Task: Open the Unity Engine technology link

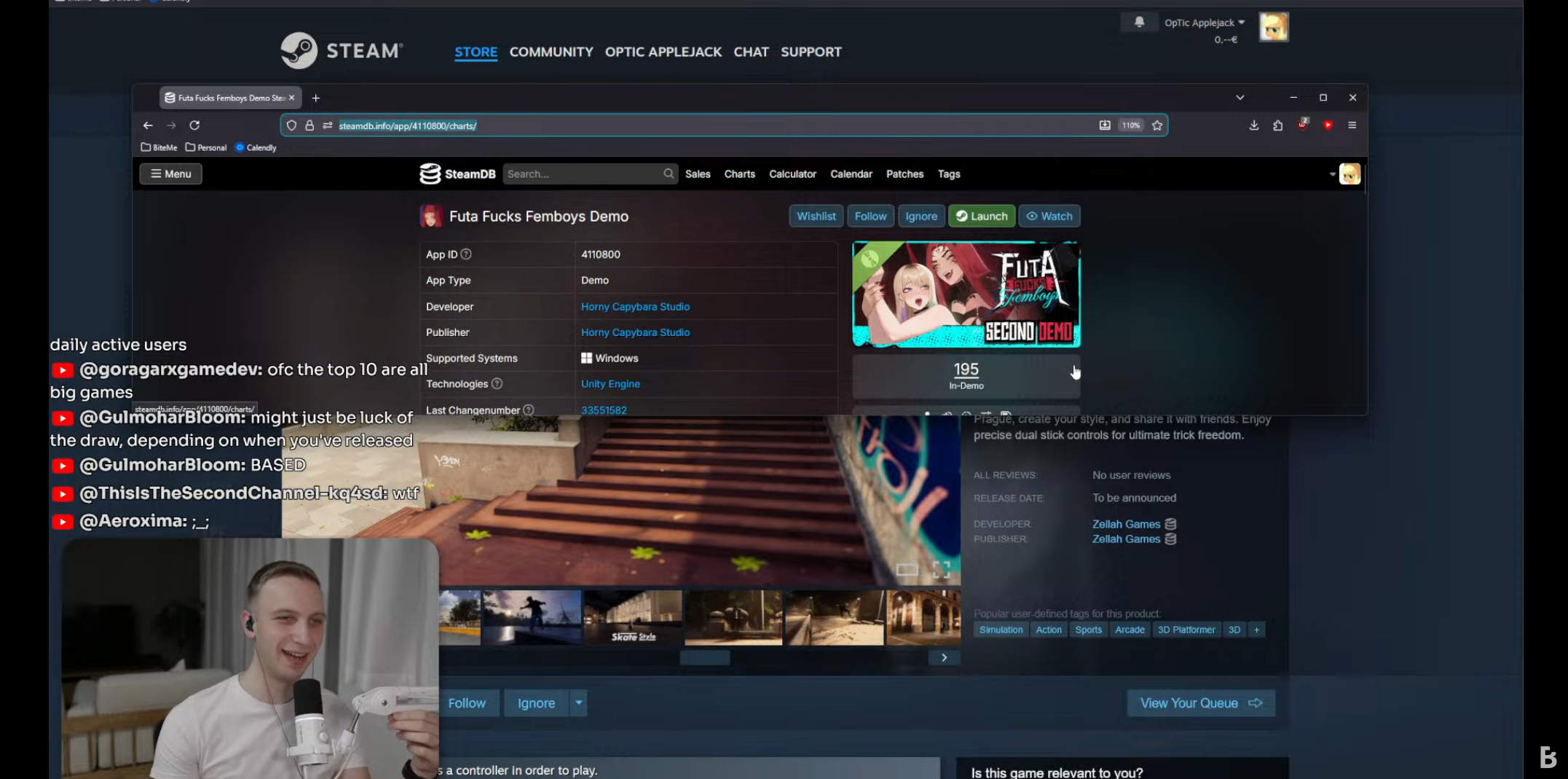Action: coord(610,384)
